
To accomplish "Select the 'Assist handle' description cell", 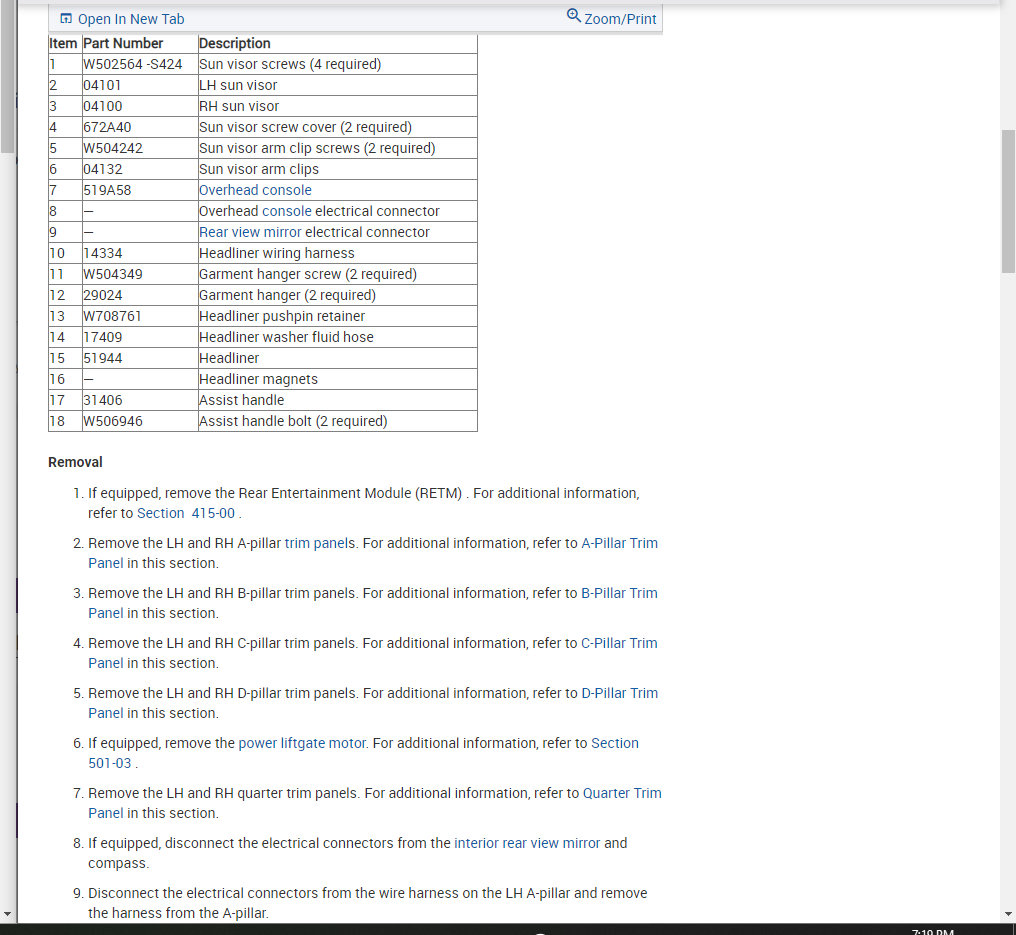I will [338, 400].
